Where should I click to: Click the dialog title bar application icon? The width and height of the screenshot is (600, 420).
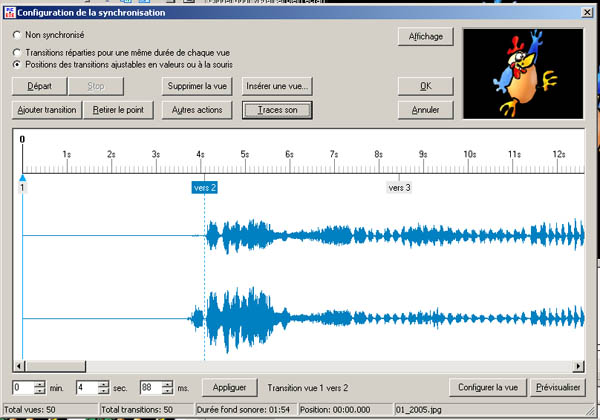pos(10,12)
